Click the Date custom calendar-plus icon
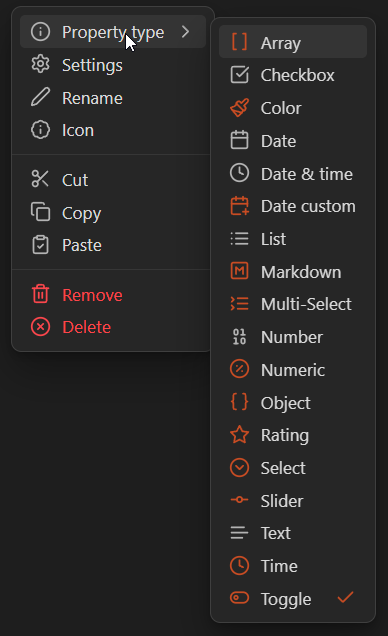Image resolution: width=388 pixels, height=636 pixels. pos(239,206)
